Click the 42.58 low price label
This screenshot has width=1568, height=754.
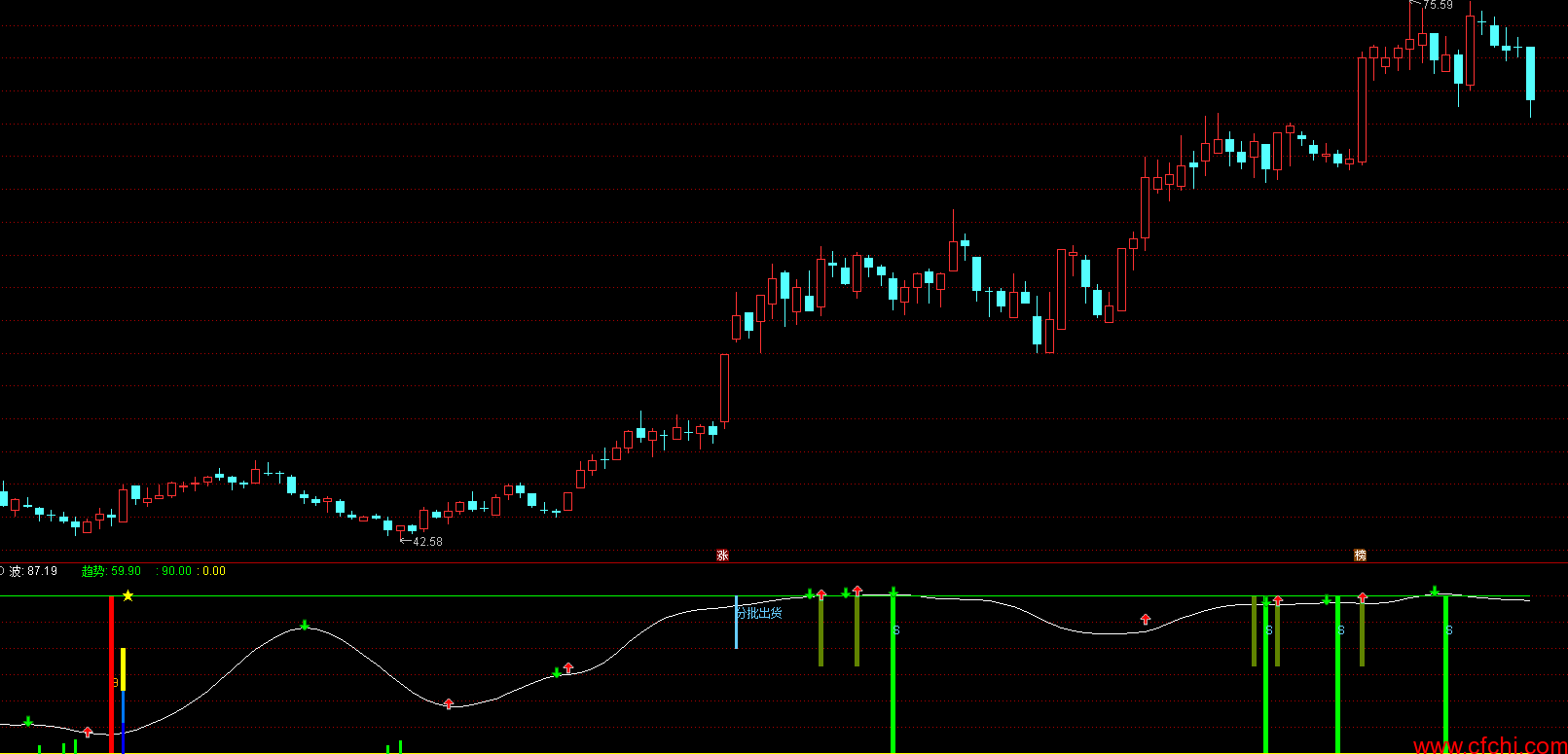coord(427,542)
